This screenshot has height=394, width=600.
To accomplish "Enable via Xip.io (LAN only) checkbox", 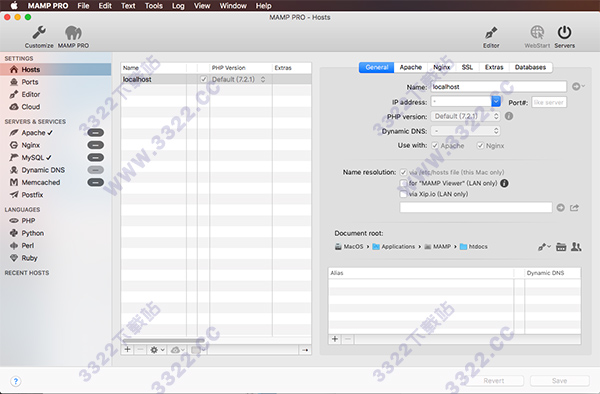I will pyautogui.click(x=403, y=194).
